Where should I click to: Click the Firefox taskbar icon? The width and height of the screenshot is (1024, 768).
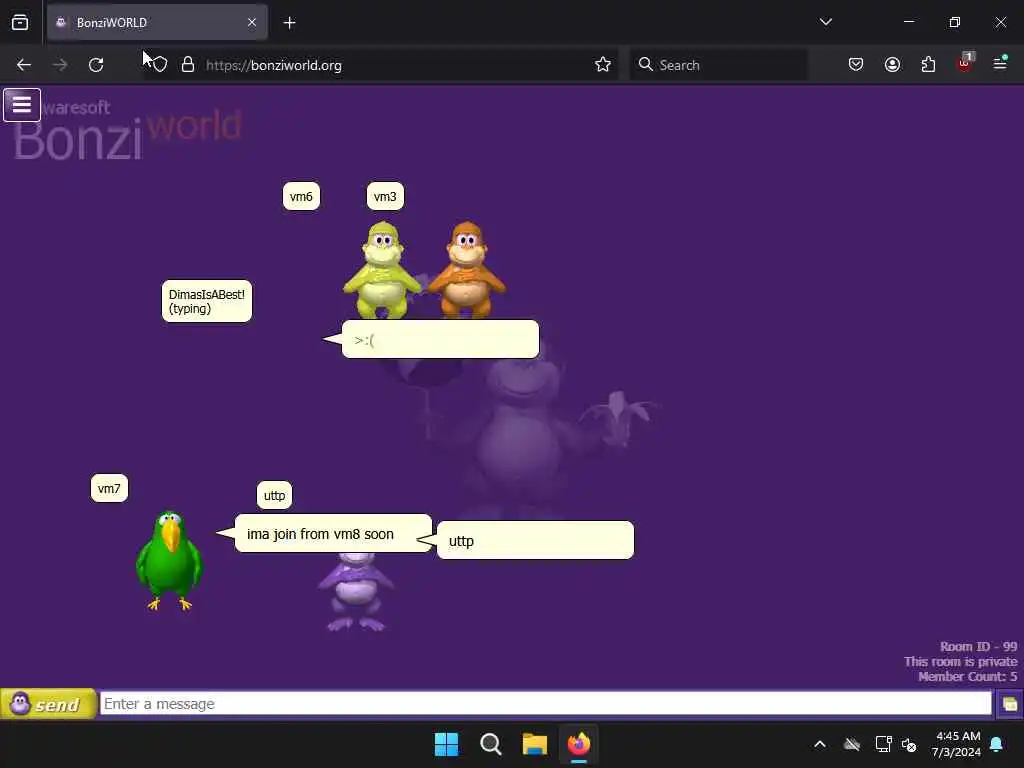tap(579, 744)
